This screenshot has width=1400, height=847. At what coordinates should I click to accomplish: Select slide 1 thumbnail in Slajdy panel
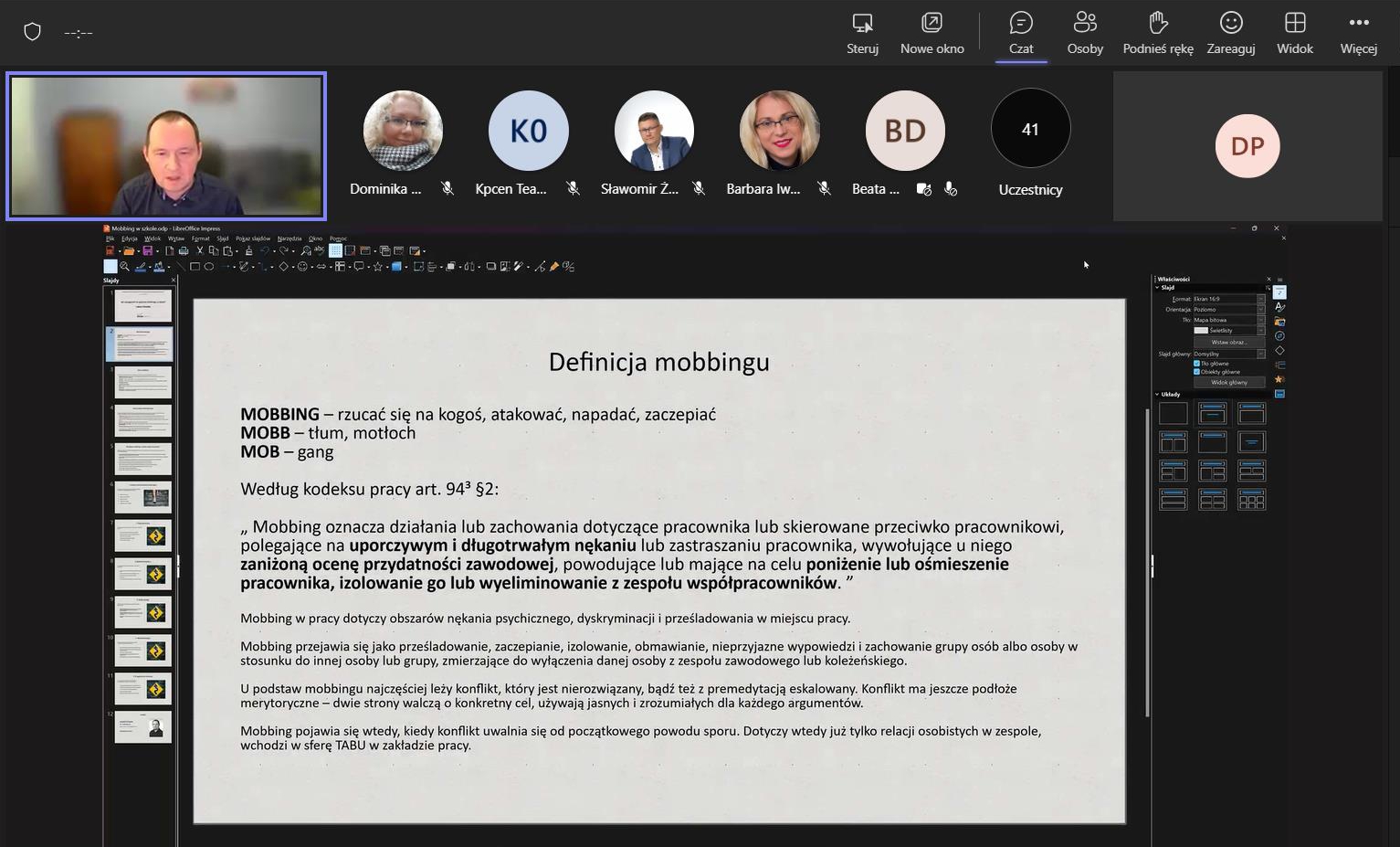tap(142, 306)
